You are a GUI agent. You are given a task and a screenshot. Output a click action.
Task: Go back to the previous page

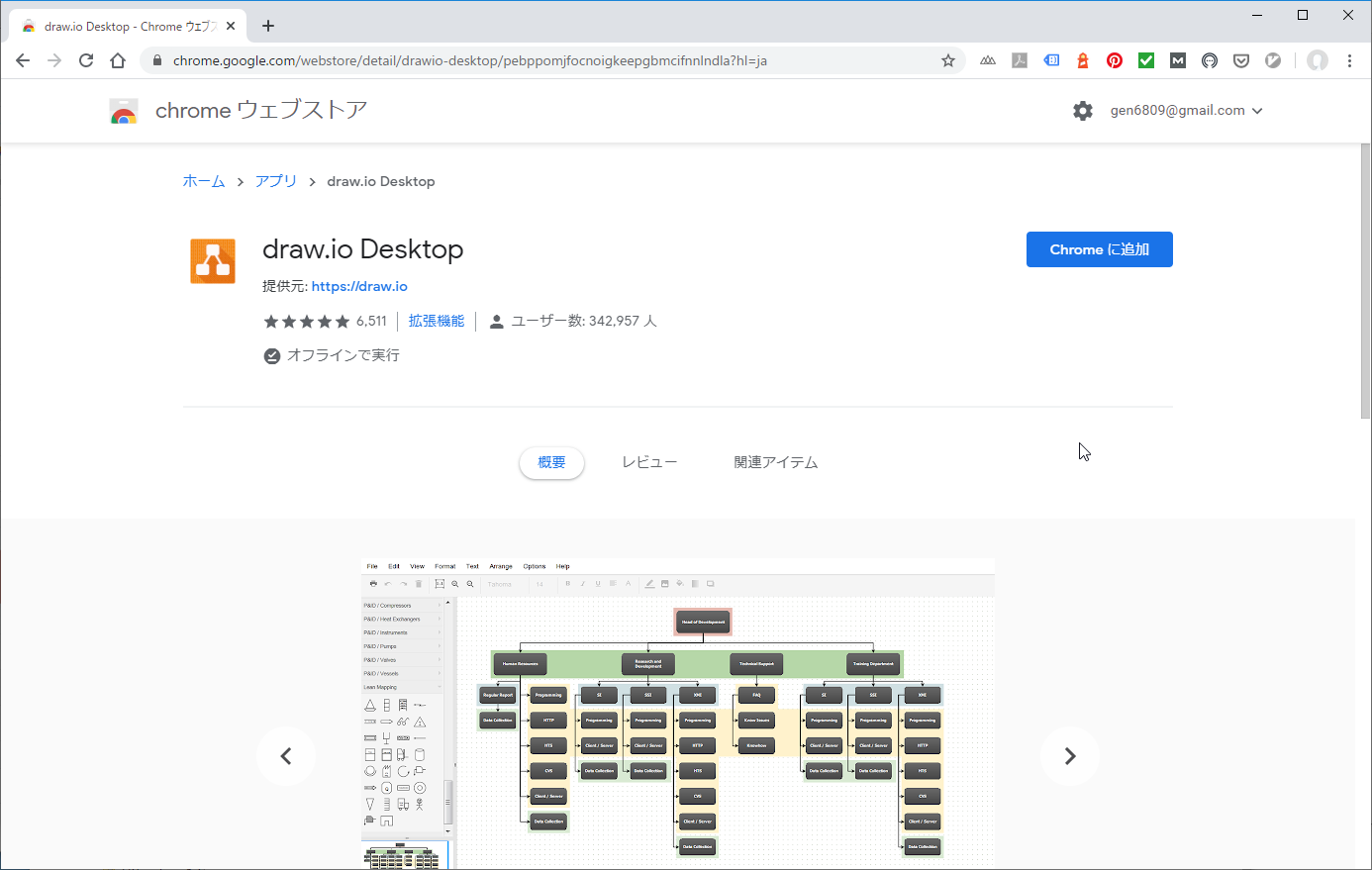23,60
